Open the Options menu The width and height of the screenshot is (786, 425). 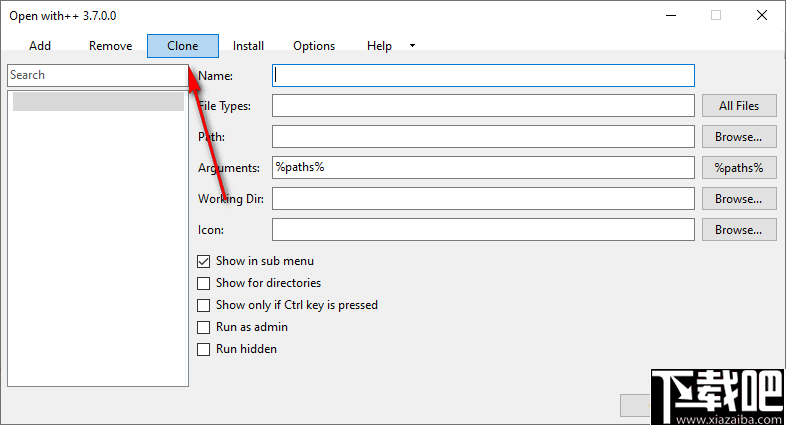click(x=314, y=46)
